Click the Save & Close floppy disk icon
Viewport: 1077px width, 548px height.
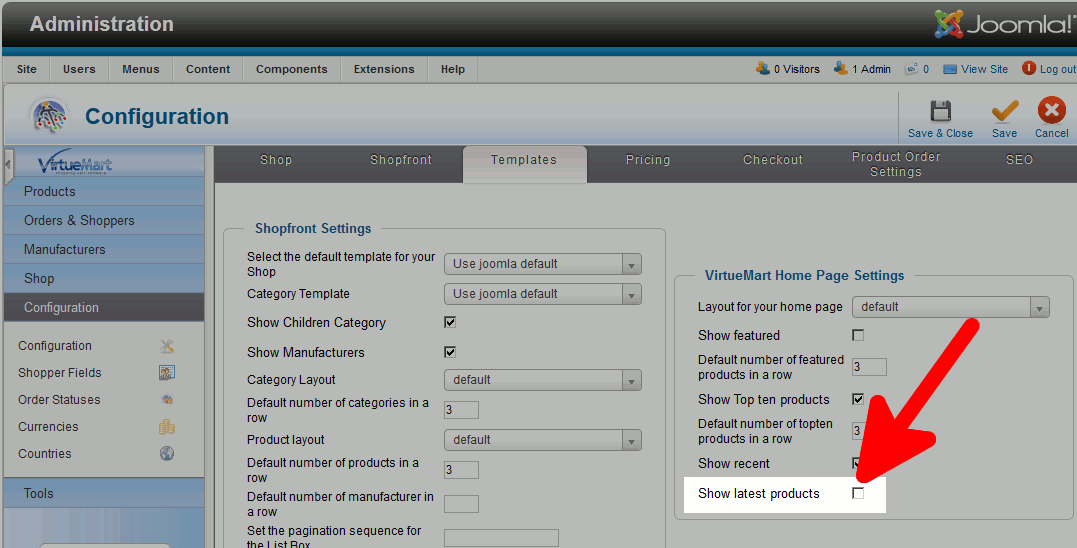(940, 111)
